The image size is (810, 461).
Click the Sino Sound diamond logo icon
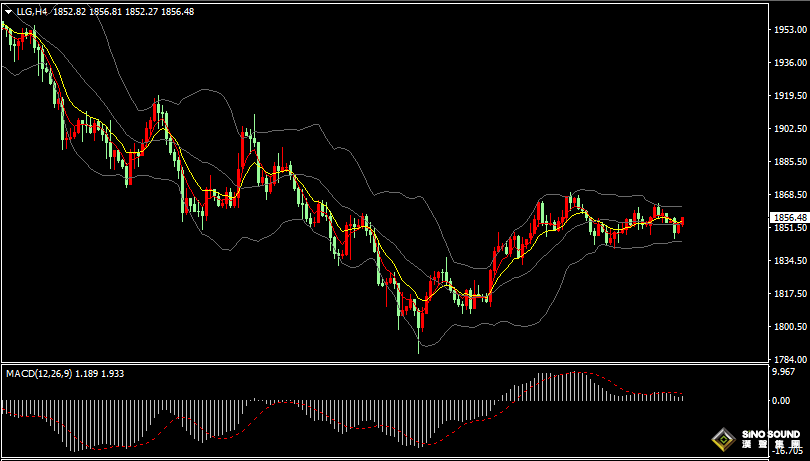coord(723,440)
